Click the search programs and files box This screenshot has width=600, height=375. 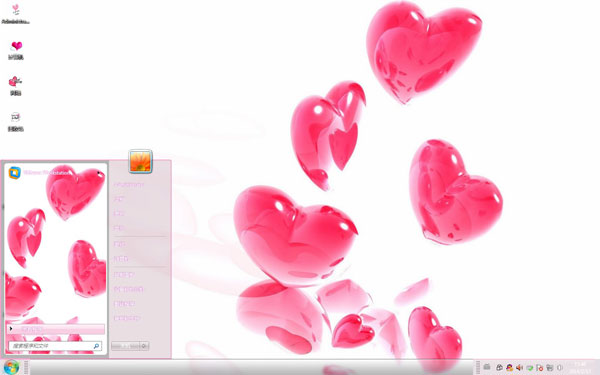click(55, 346)
